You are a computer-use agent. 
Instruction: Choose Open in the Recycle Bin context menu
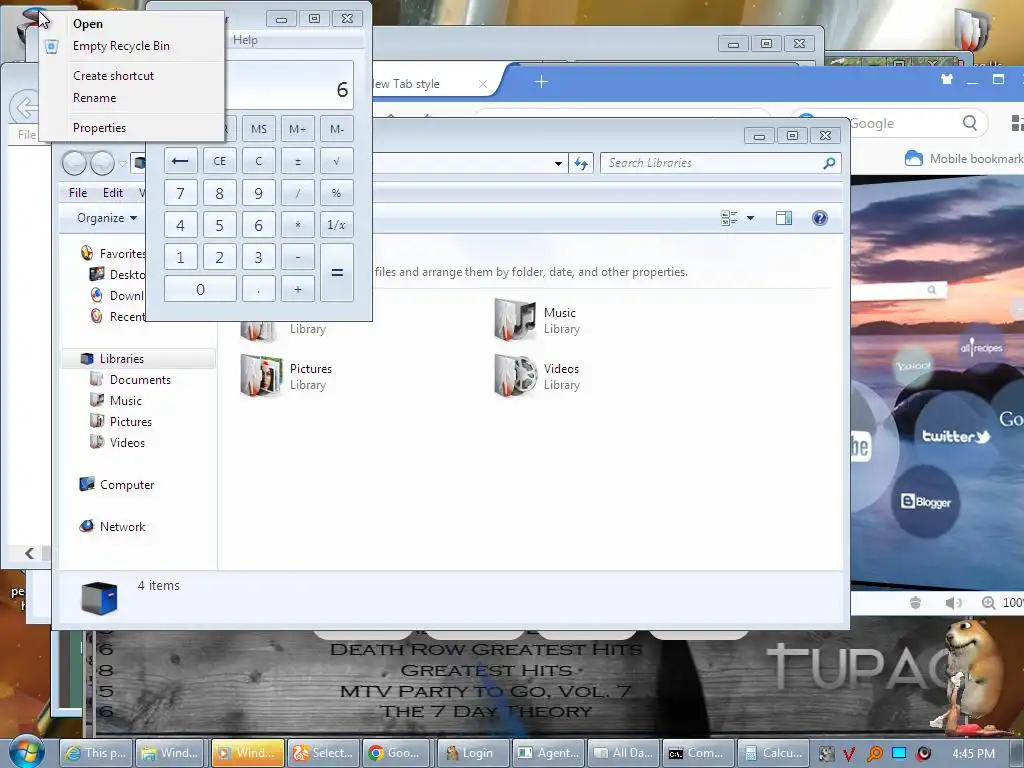pos(88,24)
